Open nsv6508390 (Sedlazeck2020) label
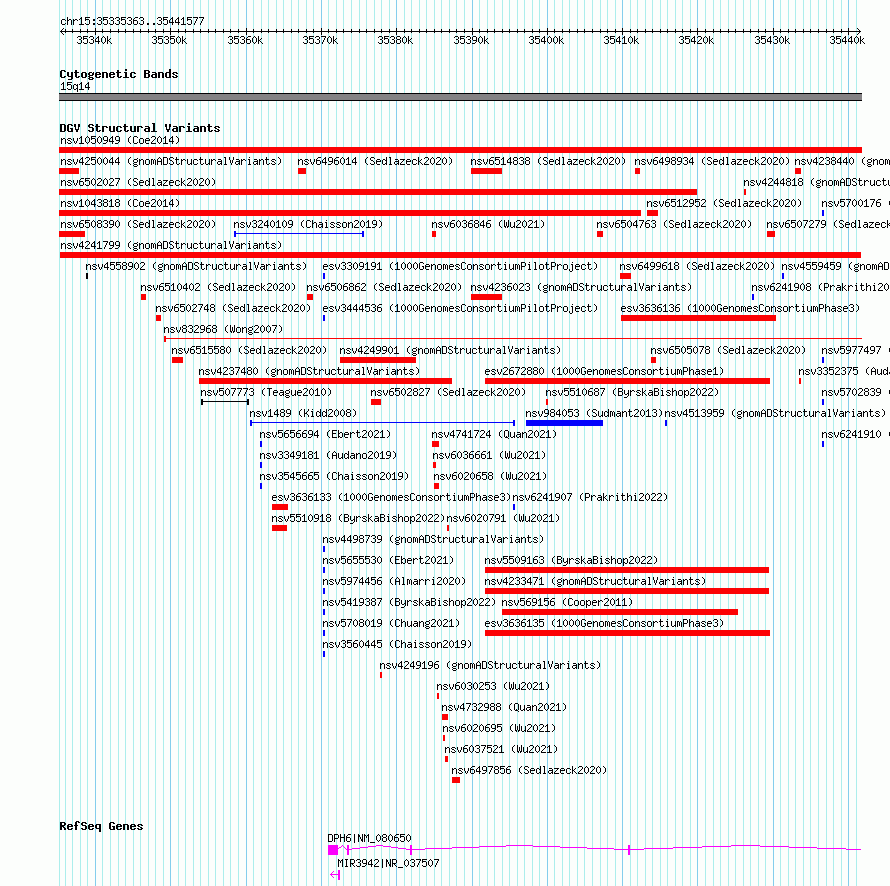Viewport: 890px width, 886px height. click(138, 224)
